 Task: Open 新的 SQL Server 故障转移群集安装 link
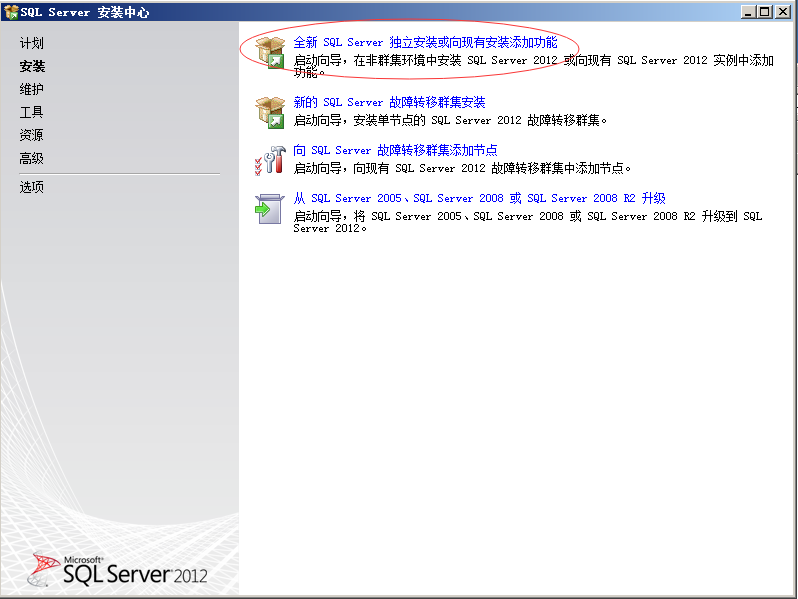click(389, 102)
